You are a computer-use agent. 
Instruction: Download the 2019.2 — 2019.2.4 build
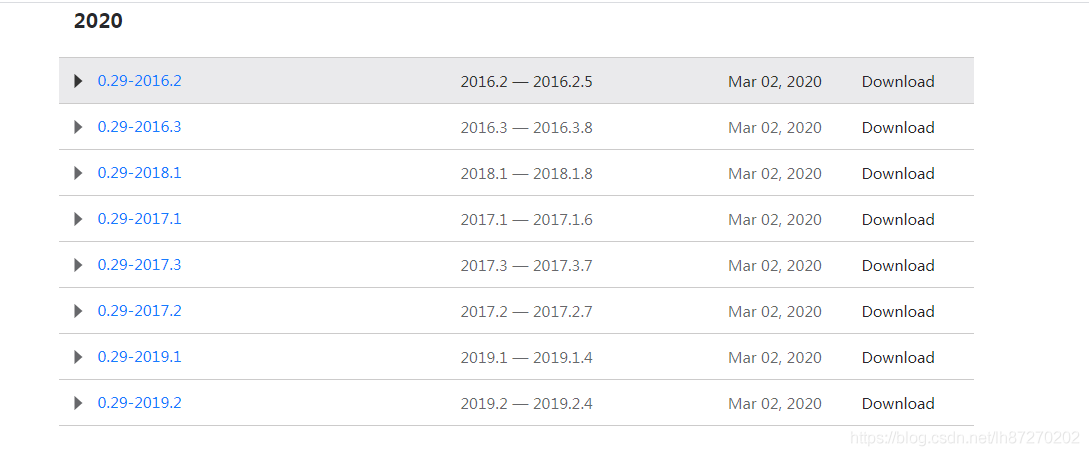pyautogui.click(x=898, y=404)
